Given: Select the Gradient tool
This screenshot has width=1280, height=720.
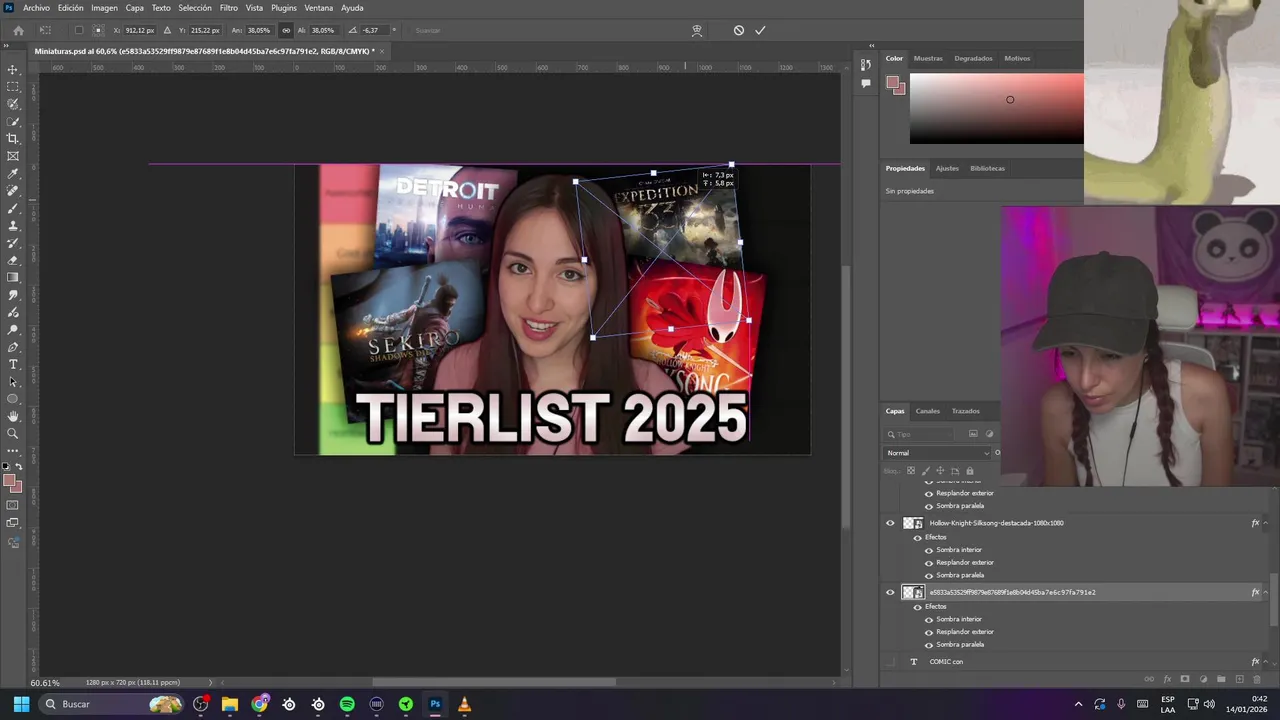Looking at the screenshot, I should (13, 277).
